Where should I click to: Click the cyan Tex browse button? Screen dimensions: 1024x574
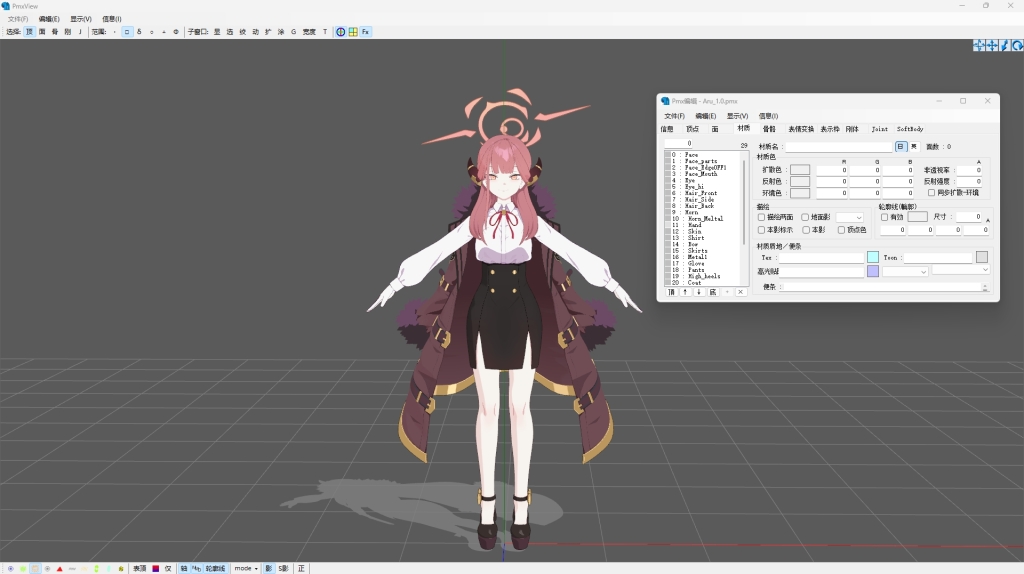tap(872, 257)
